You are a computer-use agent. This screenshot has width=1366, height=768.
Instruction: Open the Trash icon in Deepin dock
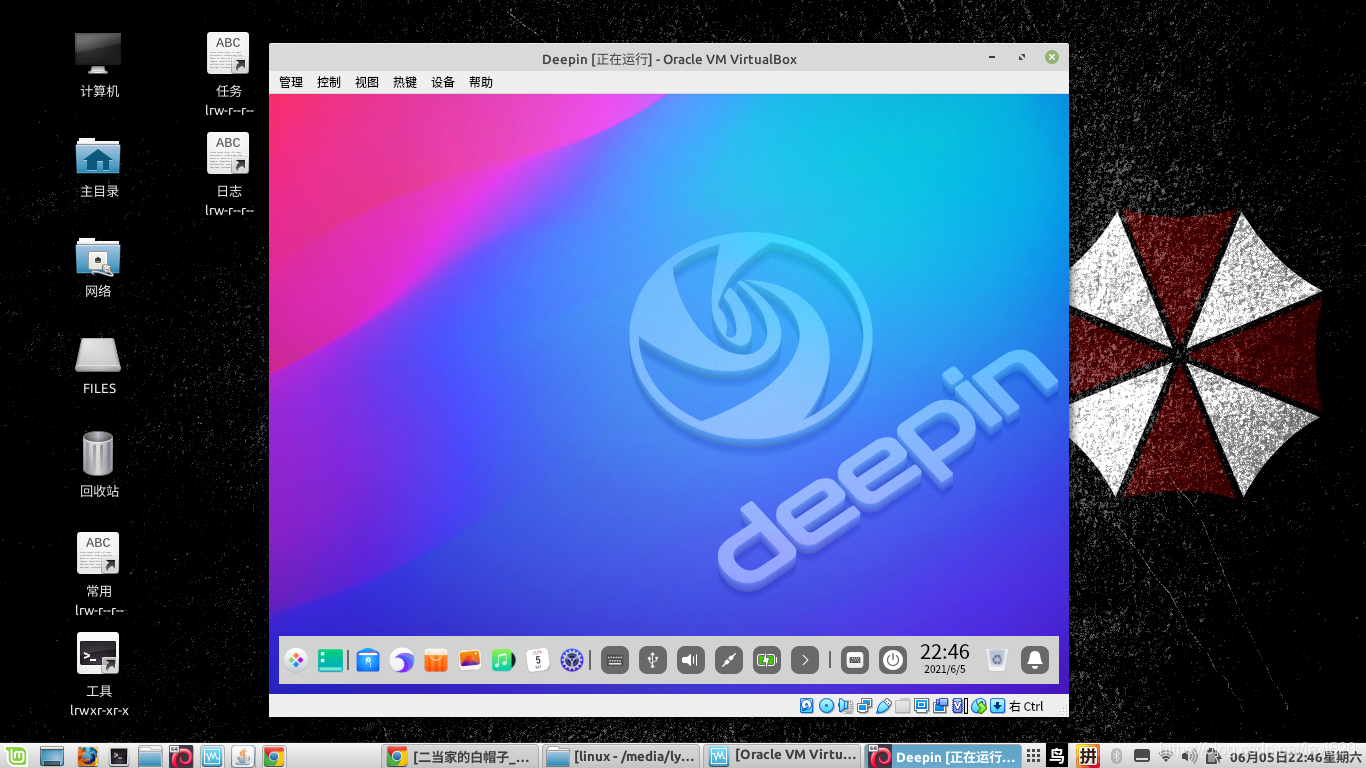996,660
